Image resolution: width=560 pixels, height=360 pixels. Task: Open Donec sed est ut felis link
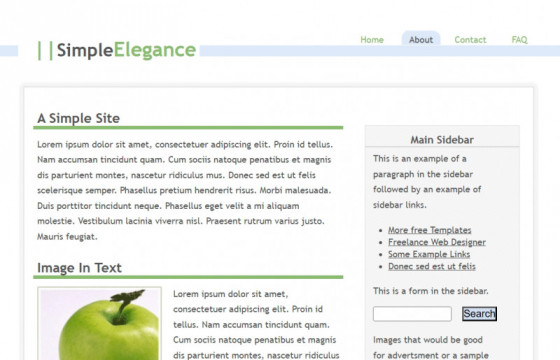(x=432, y=266)
